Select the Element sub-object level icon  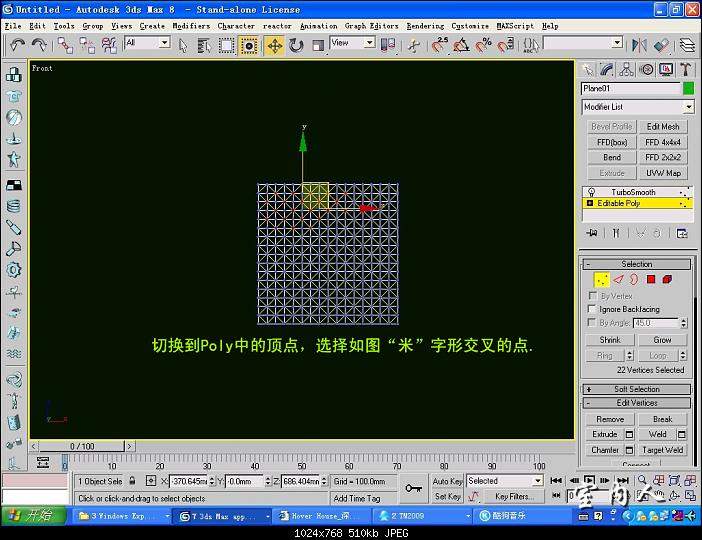(x=667, y=279)
